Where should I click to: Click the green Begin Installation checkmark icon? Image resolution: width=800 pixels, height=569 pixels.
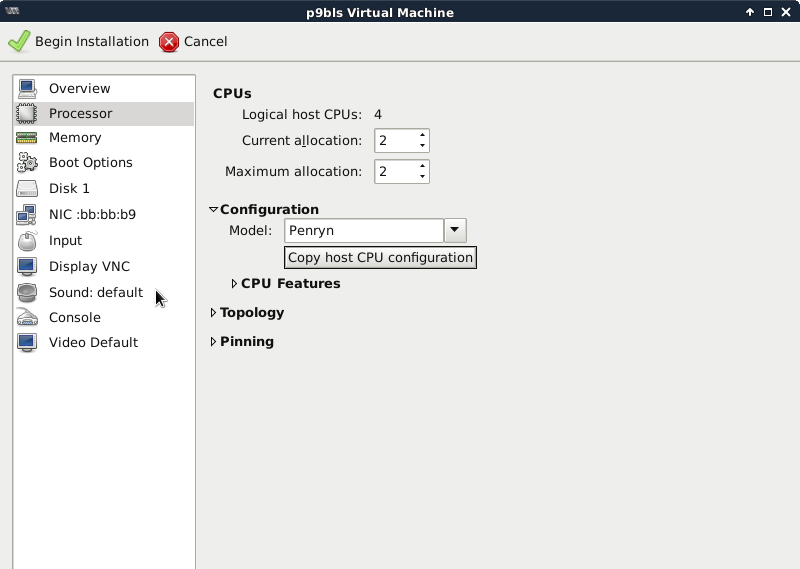coord(19,42)
